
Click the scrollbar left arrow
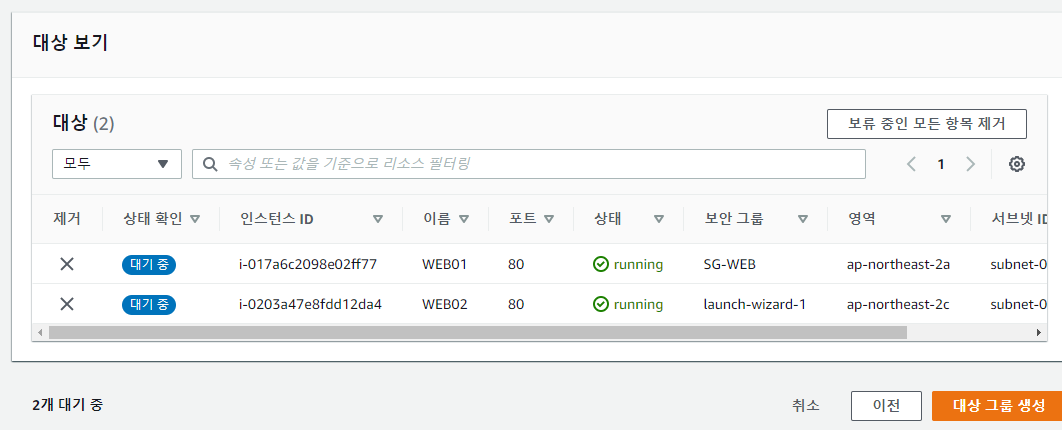[x=40, y=332]
